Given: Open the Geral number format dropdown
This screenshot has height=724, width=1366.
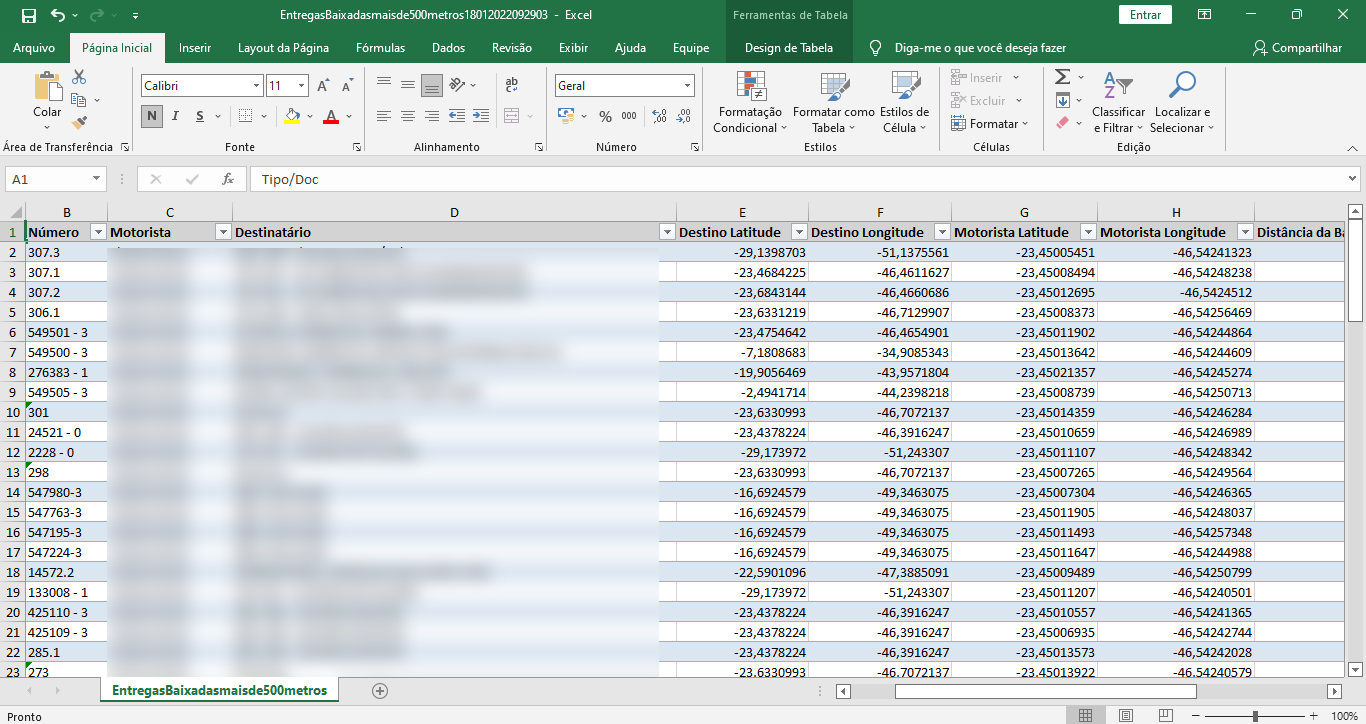Looking at the screenshot, I should coord(687,86).
